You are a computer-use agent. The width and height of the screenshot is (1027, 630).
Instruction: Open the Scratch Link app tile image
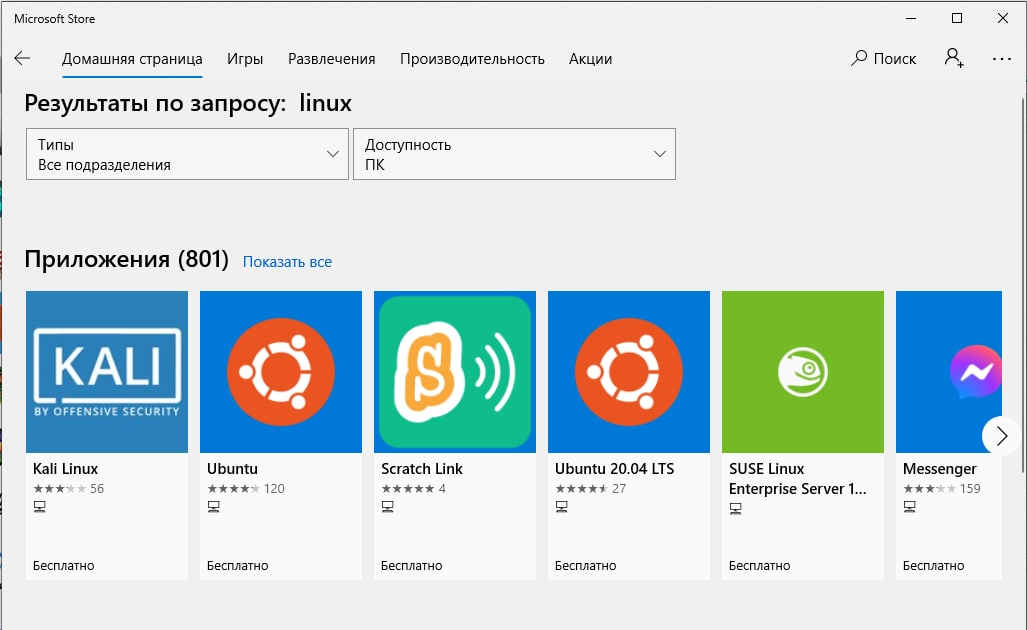[455, 371]
